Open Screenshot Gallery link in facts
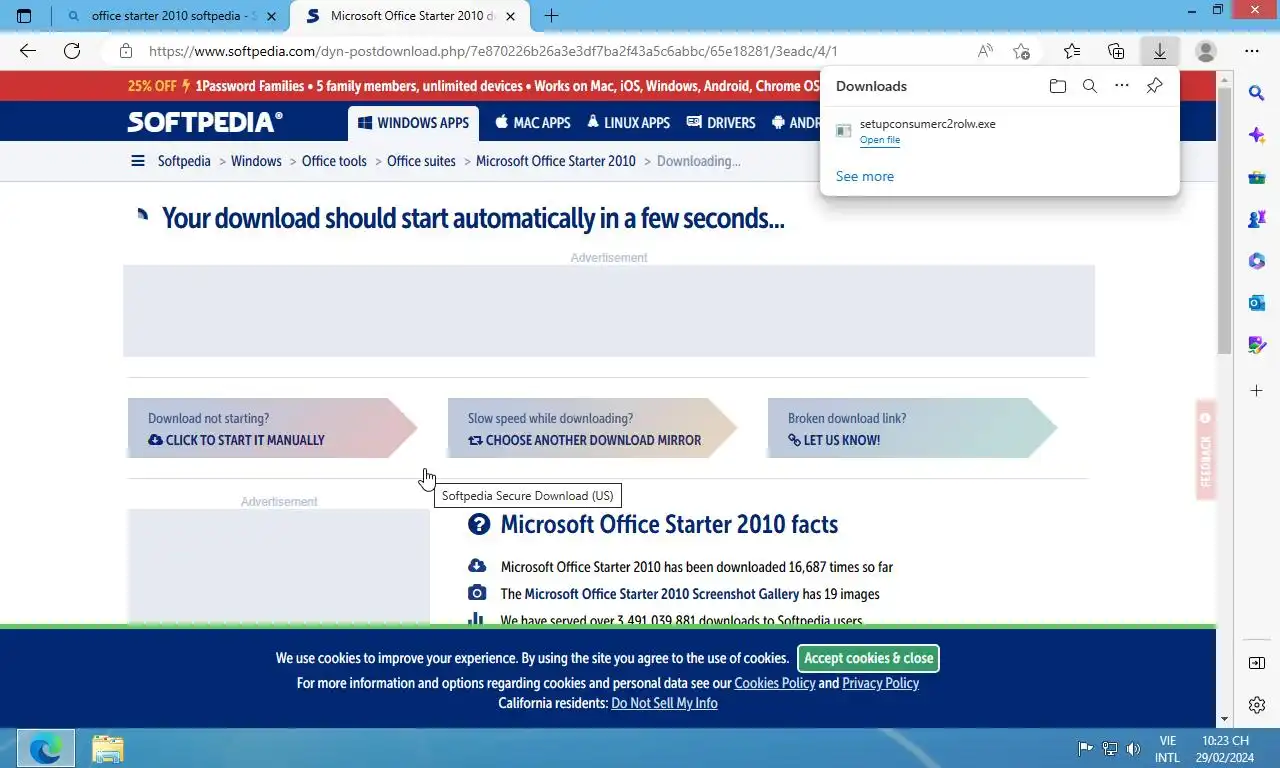The image size is (1280, 768). click(x=662, y=594)
